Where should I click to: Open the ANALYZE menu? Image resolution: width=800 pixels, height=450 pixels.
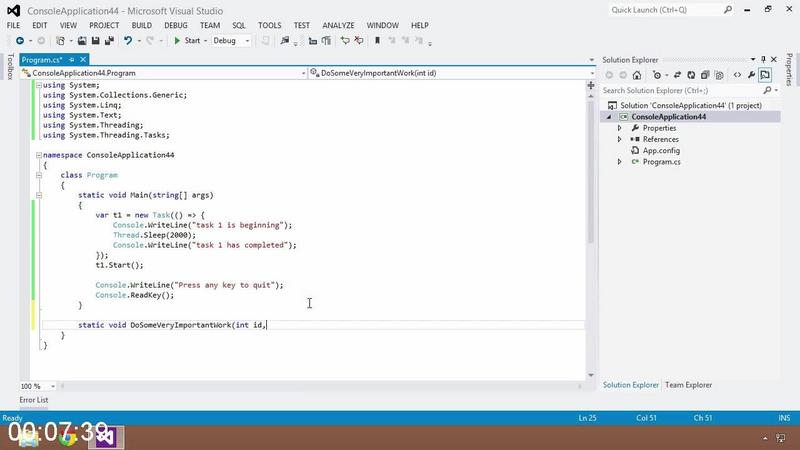point(338,25)
